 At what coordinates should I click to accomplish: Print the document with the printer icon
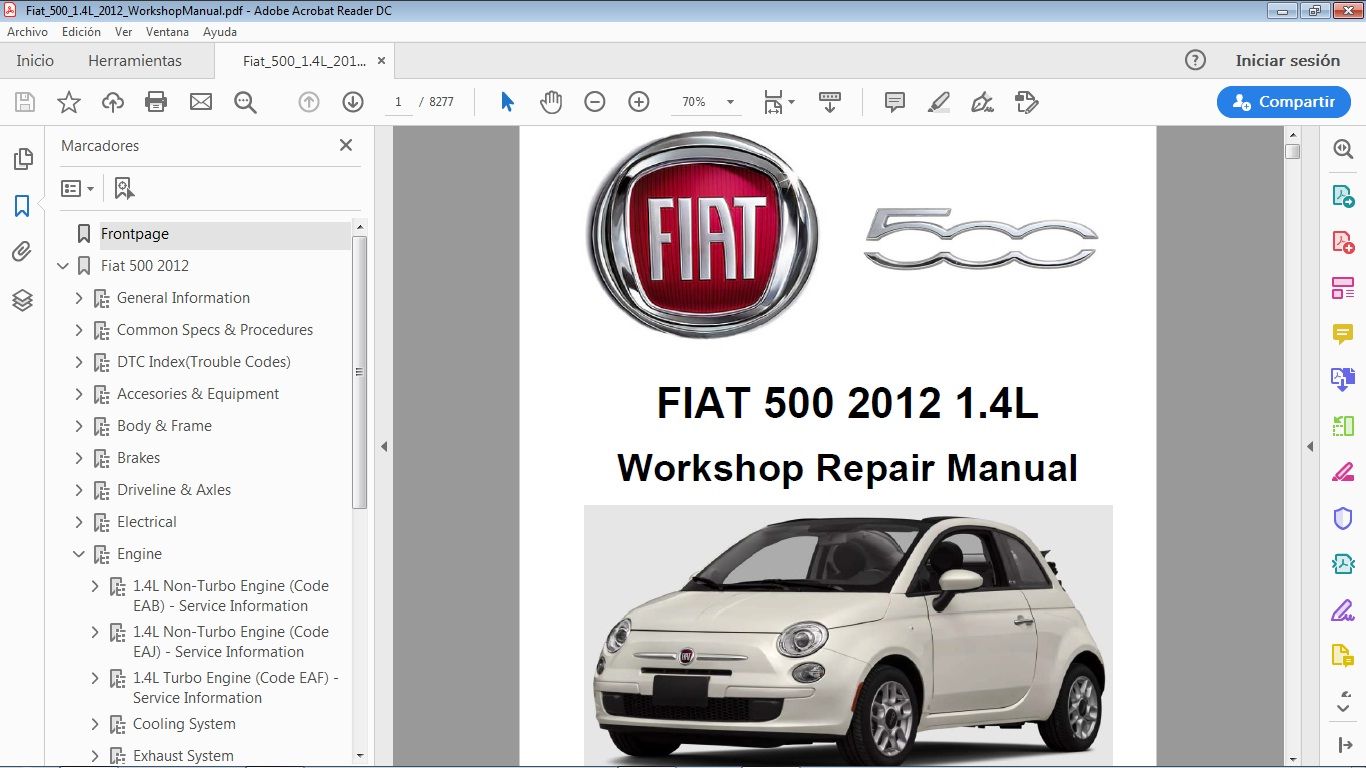point(156,102)
